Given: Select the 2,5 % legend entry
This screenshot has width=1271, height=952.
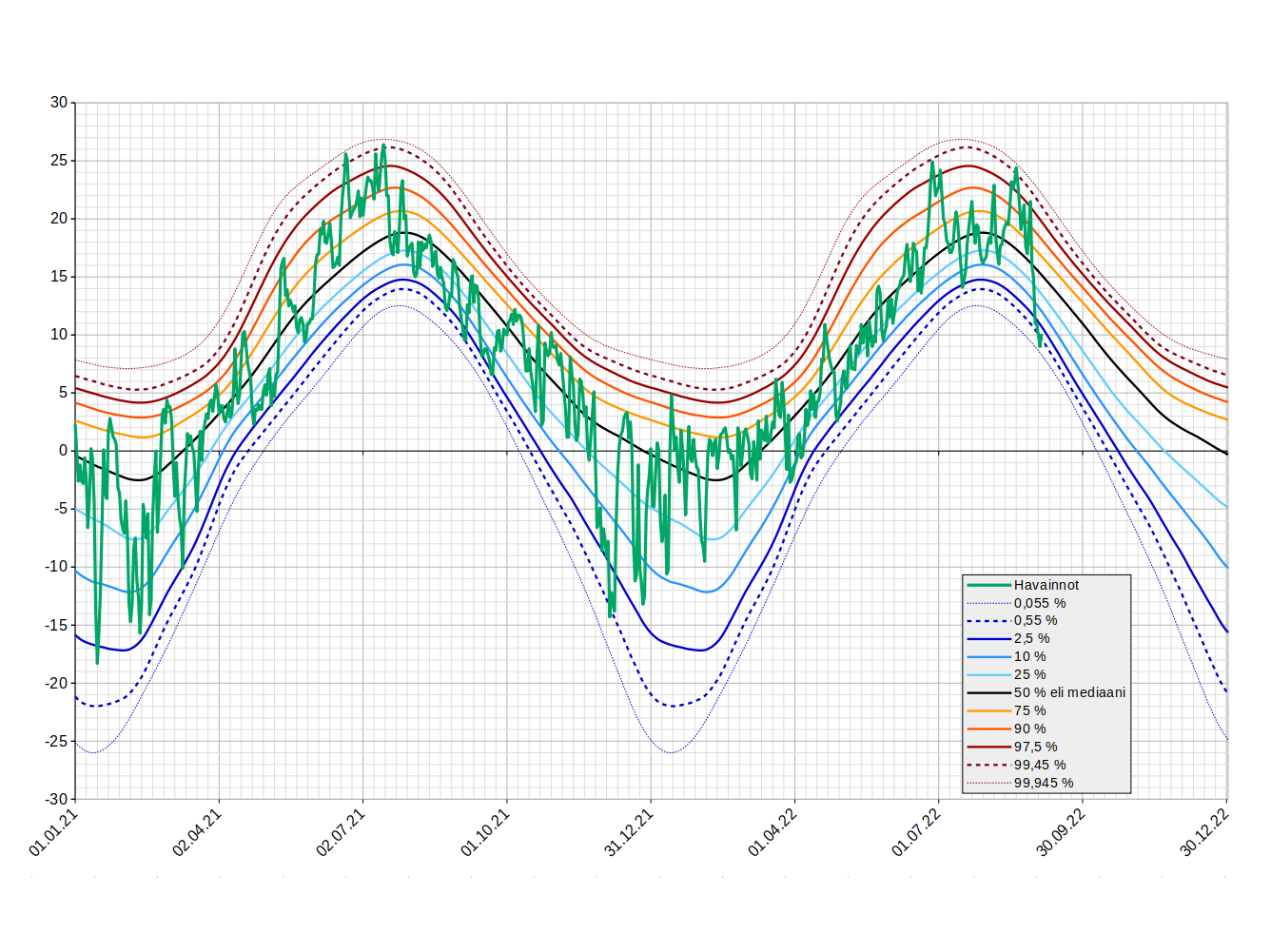Looking at the screenshot, I should click(x=1031, y=639).
